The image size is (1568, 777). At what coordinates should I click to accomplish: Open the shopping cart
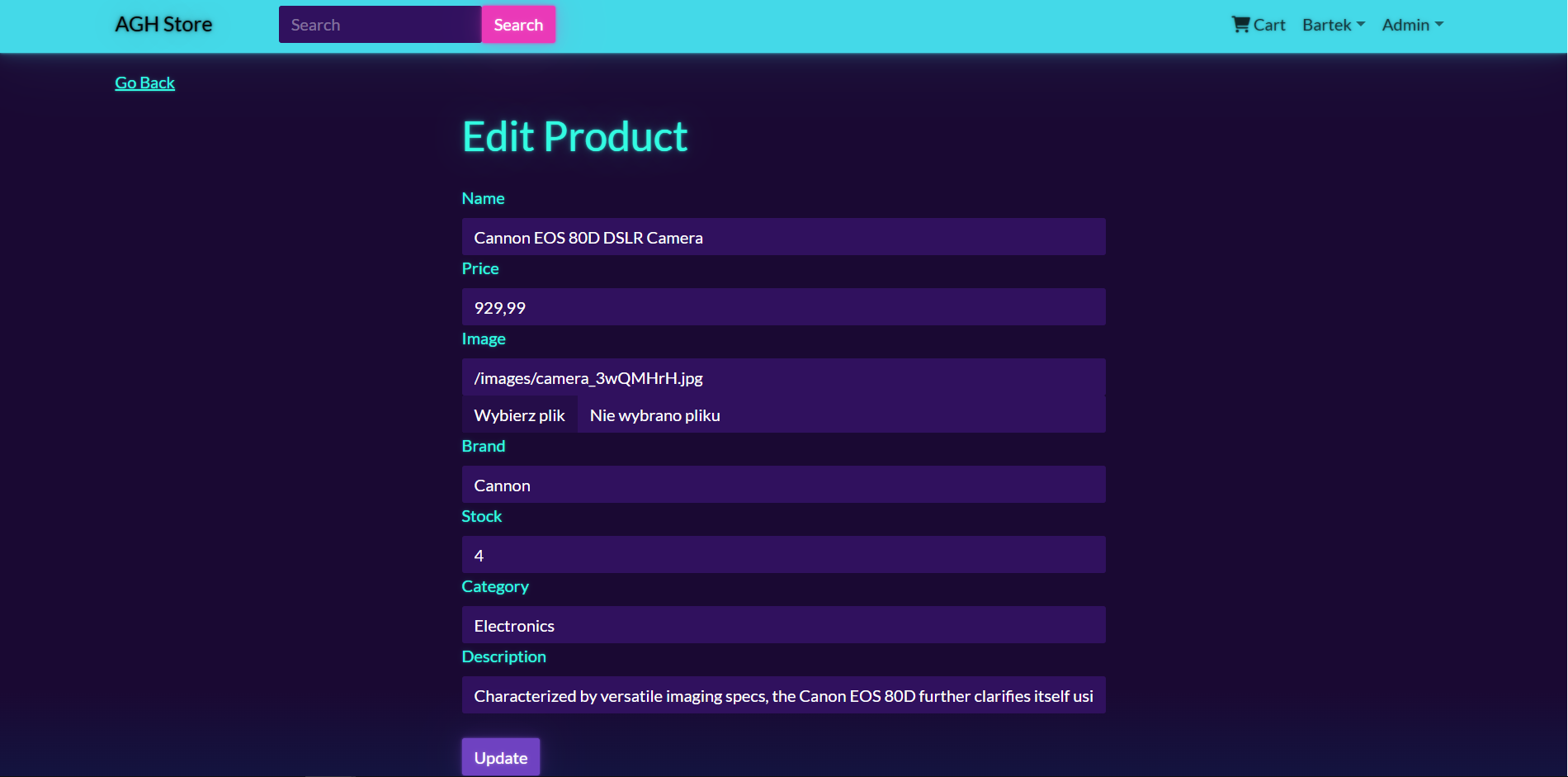tap(1257, 24)
